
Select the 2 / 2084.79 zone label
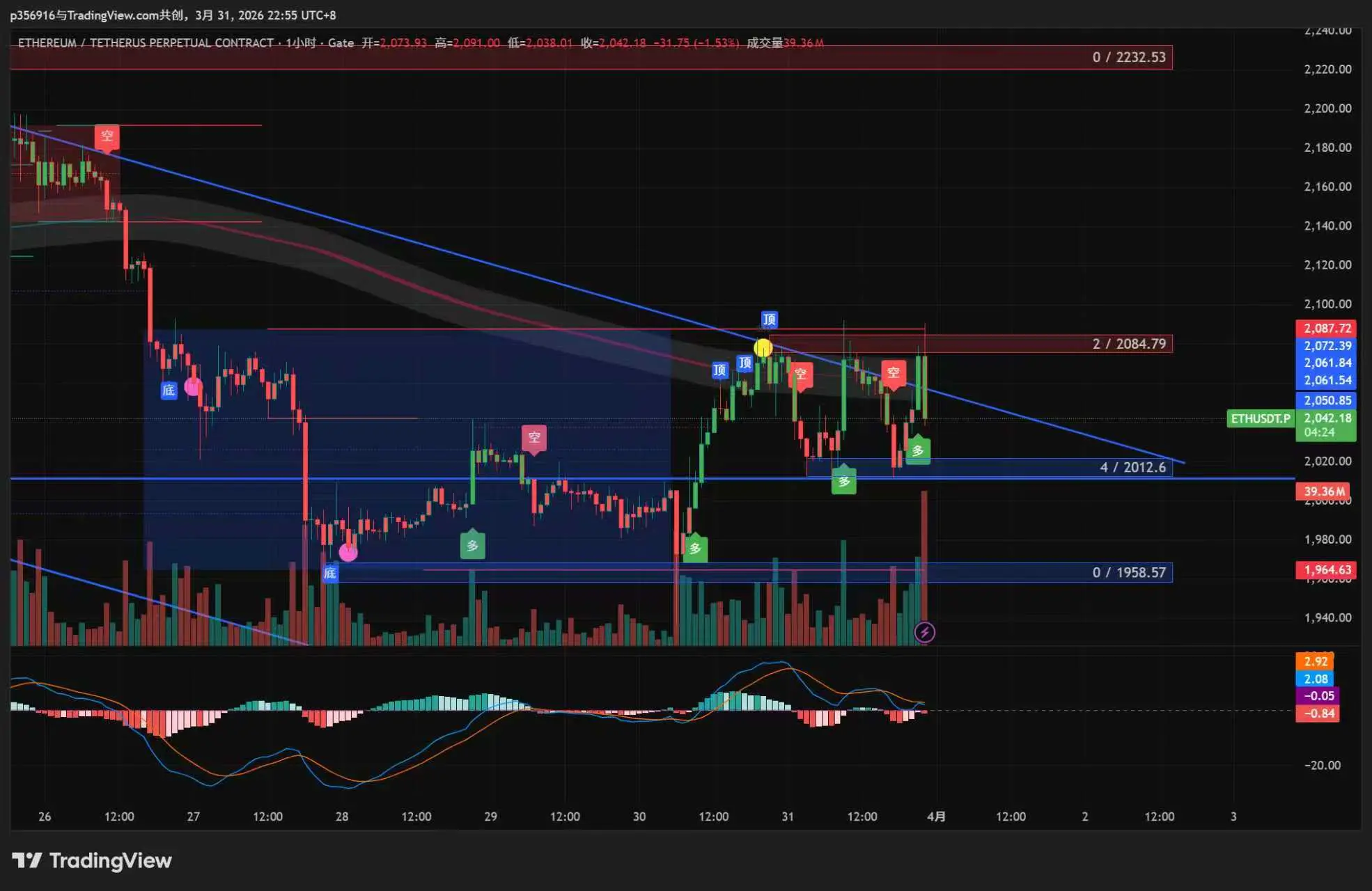(1128, 344)
